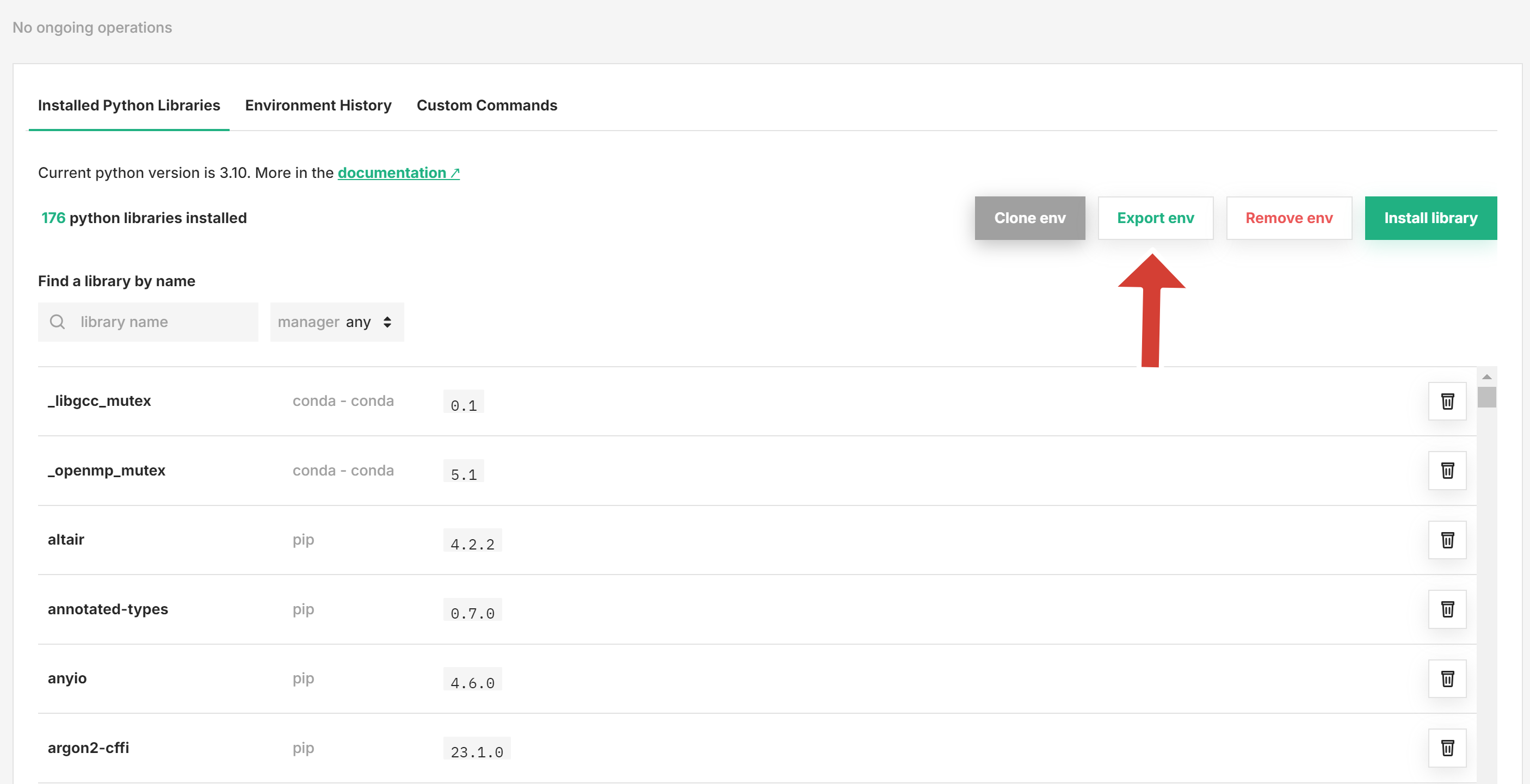
Task: Delete the _libgcc_mutex library
Action: pos(1447,401)
